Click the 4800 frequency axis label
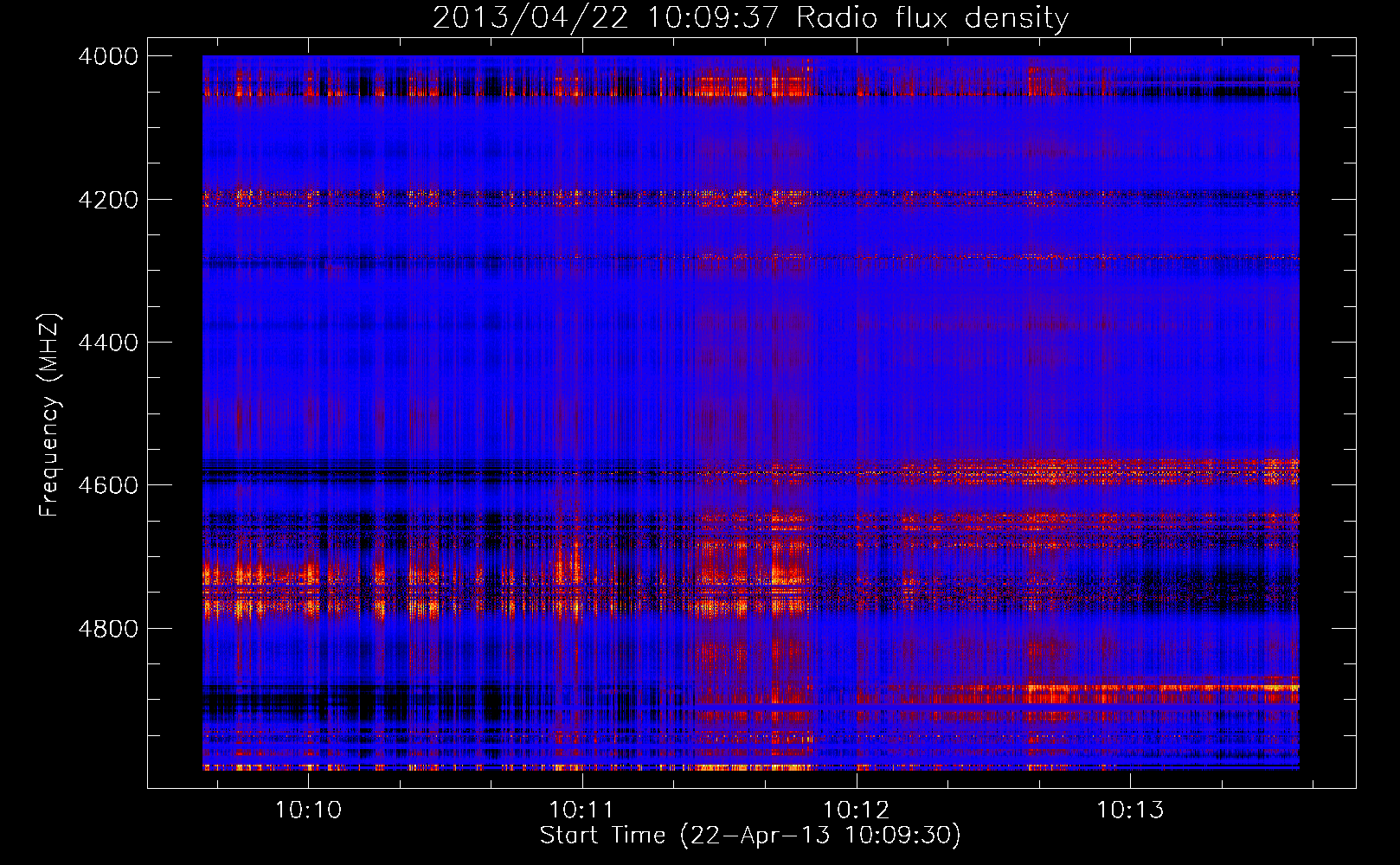1400x865 pixels. (x=108, y=629)
